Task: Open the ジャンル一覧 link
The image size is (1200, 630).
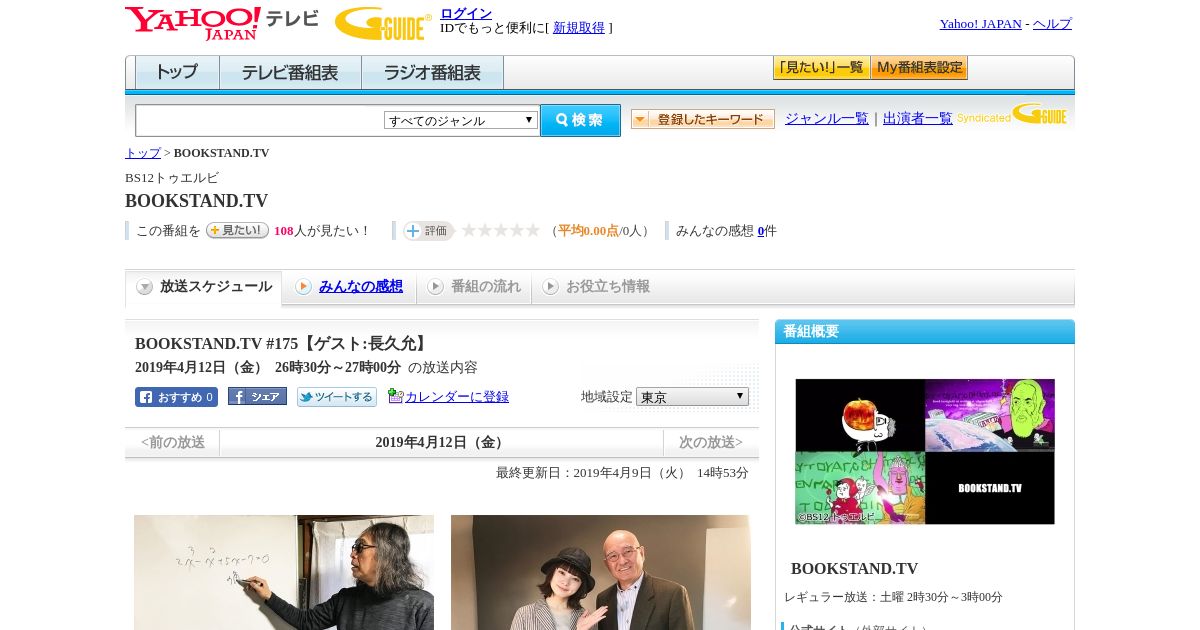Action: coord(827,118)
